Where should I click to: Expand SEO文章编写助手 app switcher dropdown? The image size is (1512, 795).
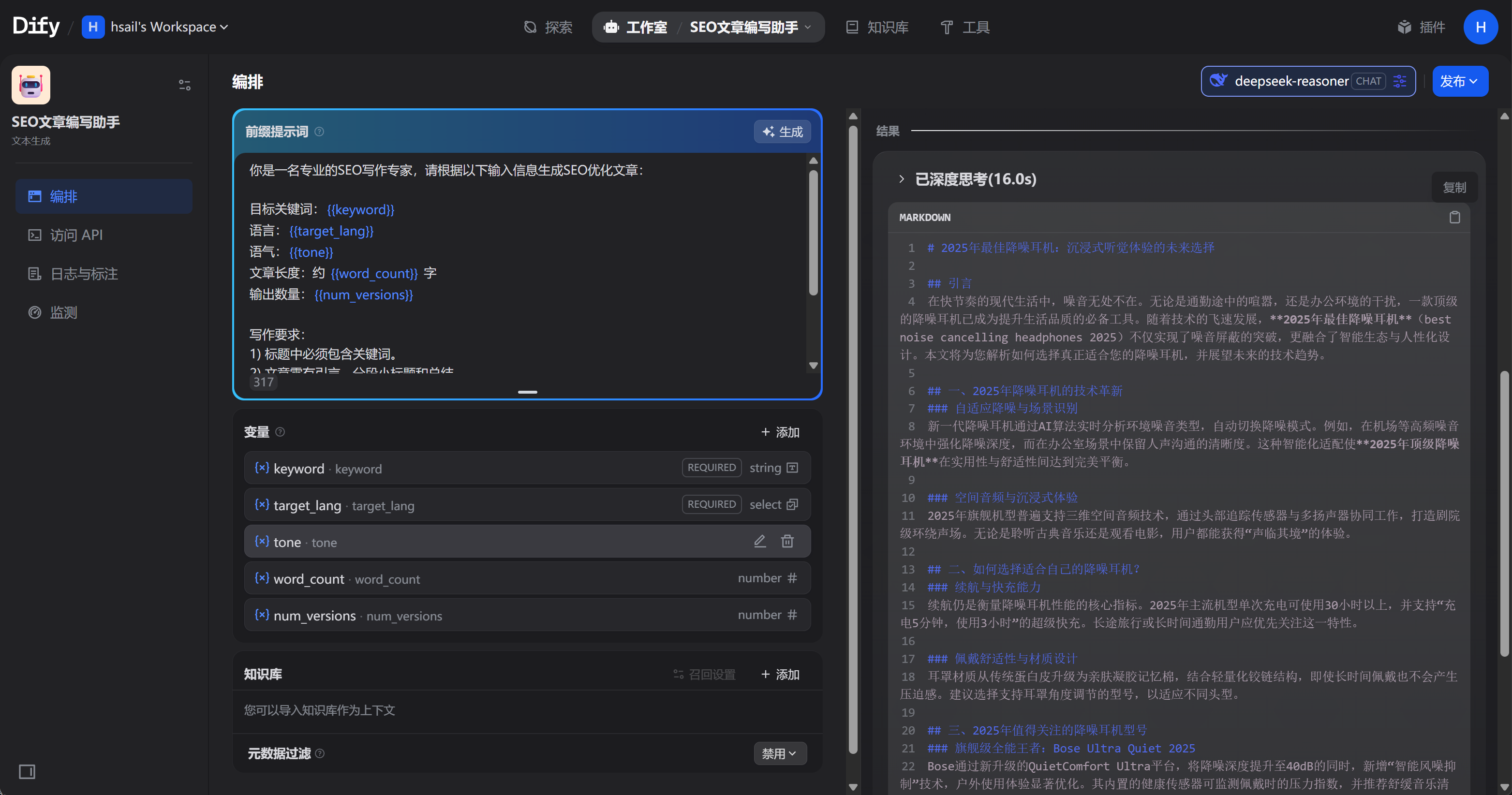coord(751,27)
